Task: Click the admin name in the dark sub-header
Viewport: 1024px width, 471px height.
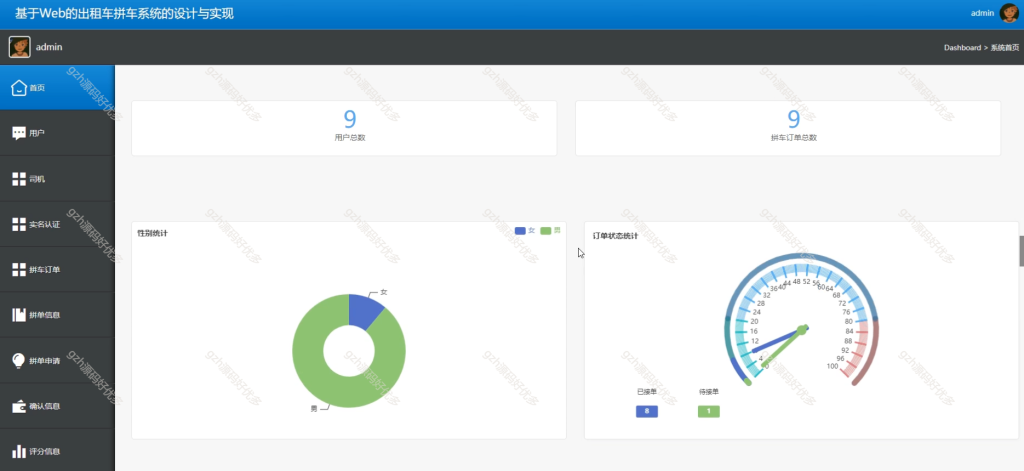Action: point(49,47)
